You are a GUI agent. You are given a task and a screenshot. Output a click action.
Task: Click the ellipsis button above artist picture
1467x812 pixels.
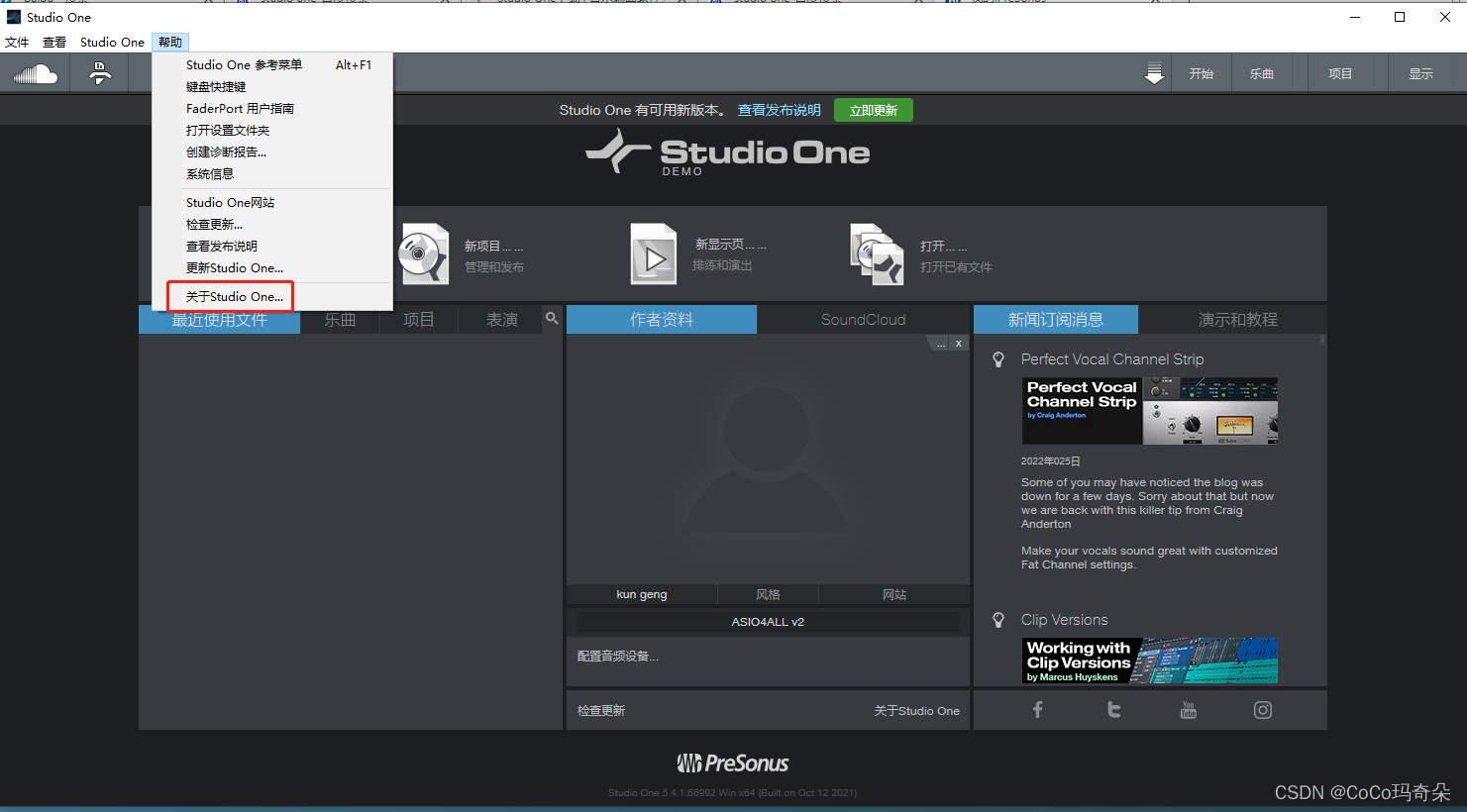(940, 344)
